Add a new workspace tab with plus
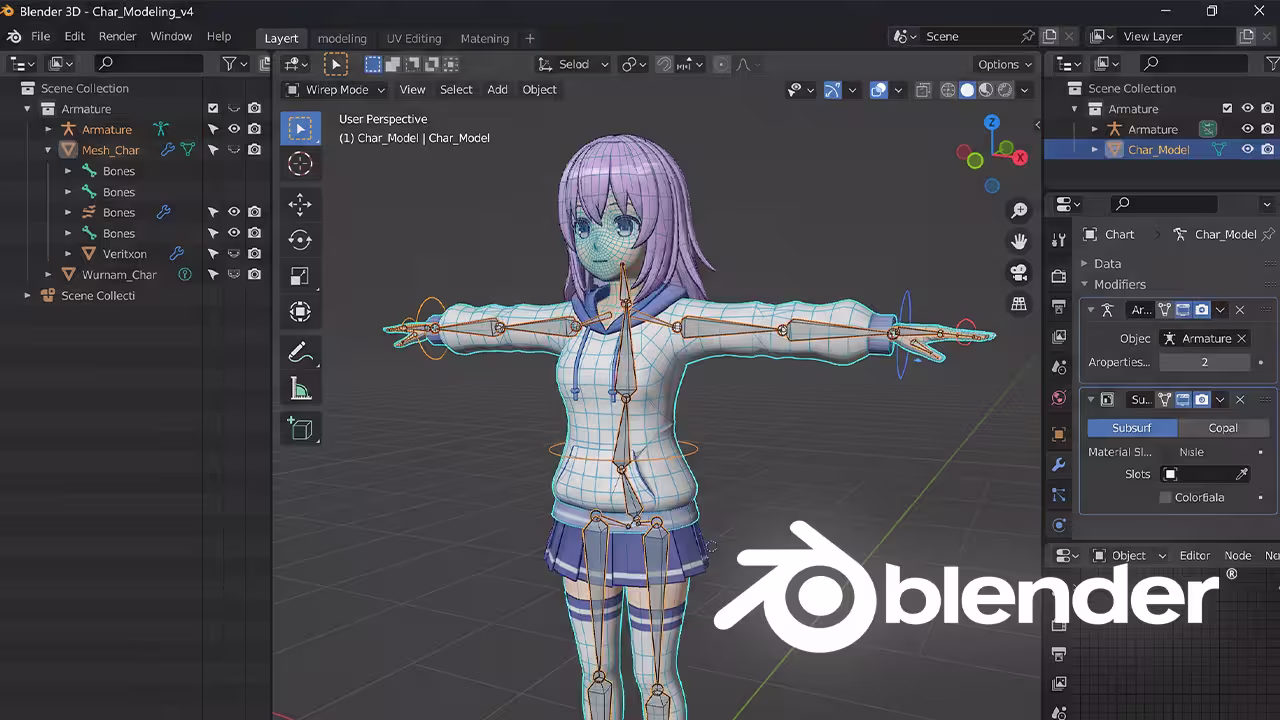This screenshot has width=1280, height=720. (x=530, y=38)
